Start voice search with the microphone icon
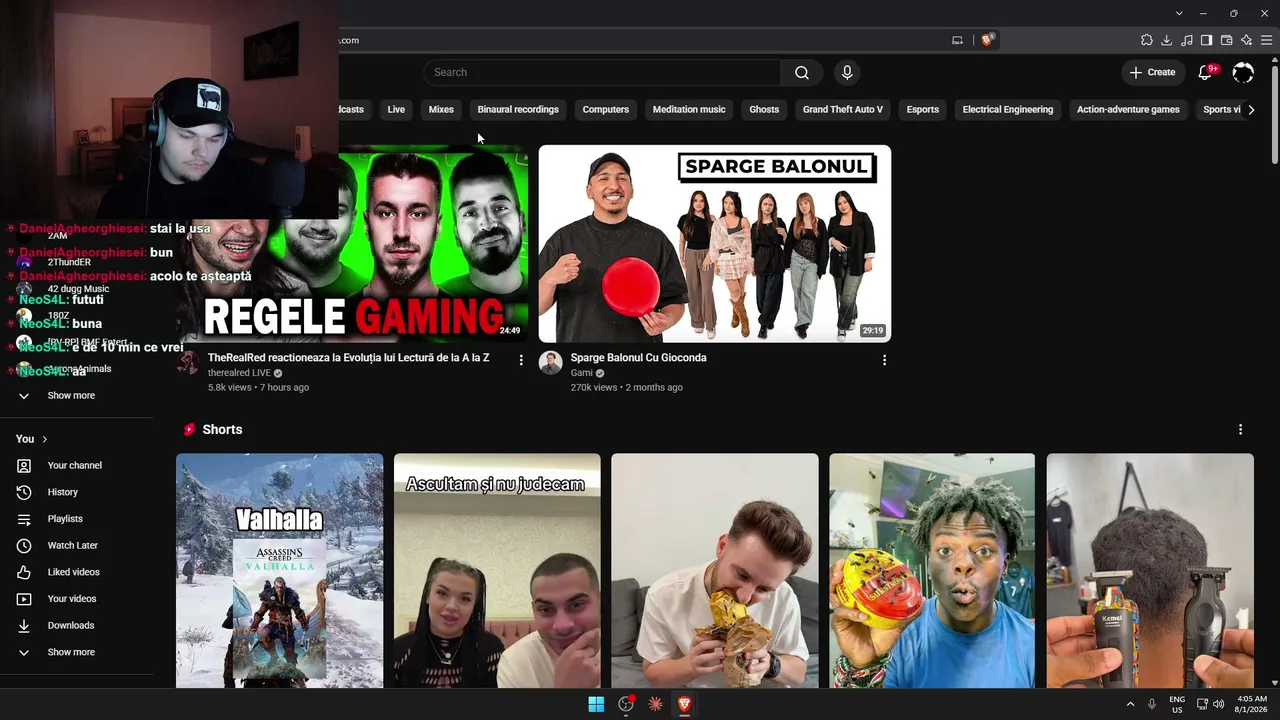 pyautogui.click(x=847, y=72)
